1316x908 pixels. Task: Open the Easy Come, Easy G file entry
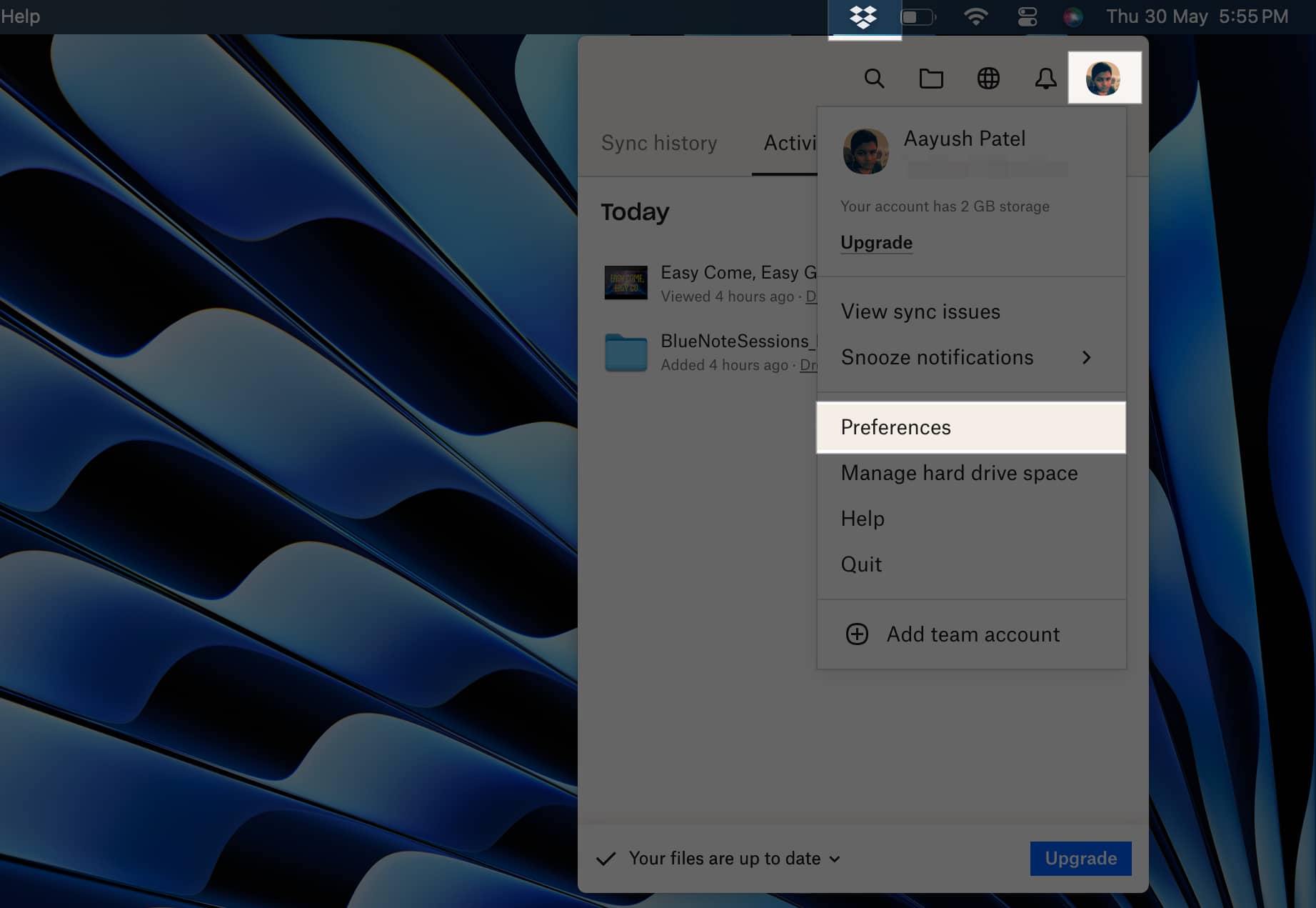[710, 283]
